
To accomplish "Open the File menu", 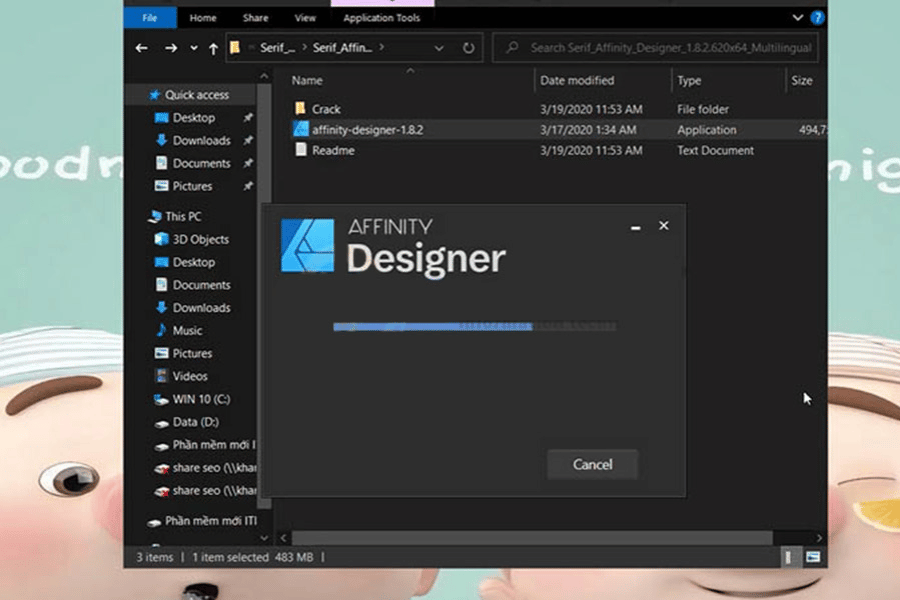I will pos(150,18).
